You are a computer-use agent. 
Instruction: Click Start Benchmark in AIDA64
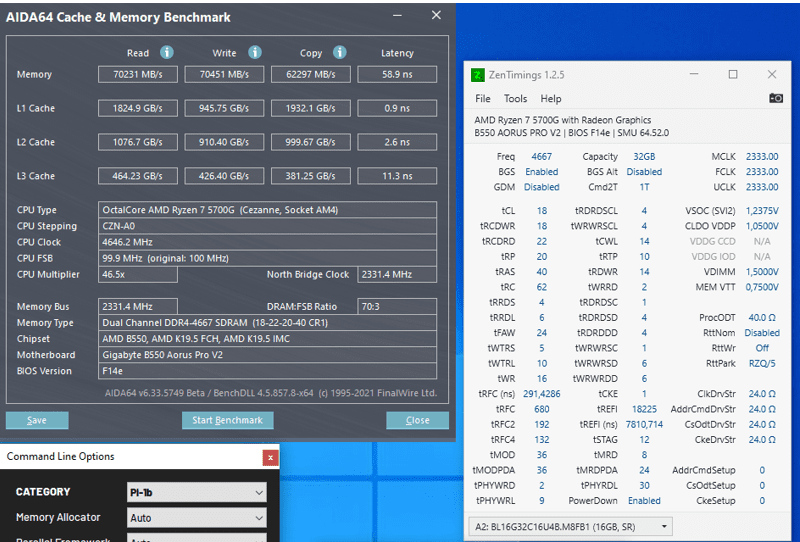pos(228,420)
